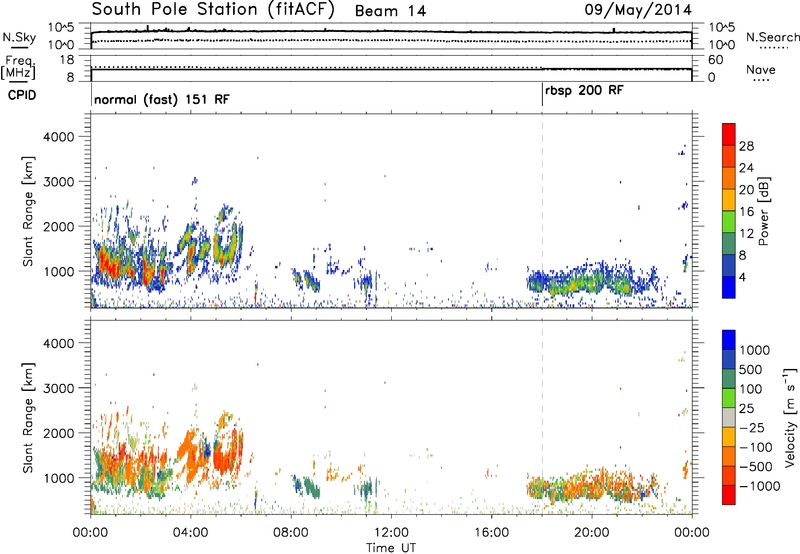Click the '4000' tick of the power panel
Image resolution: width=800 pixels, height=554 pixels.
pyautogui.click(x=58, y=137)
